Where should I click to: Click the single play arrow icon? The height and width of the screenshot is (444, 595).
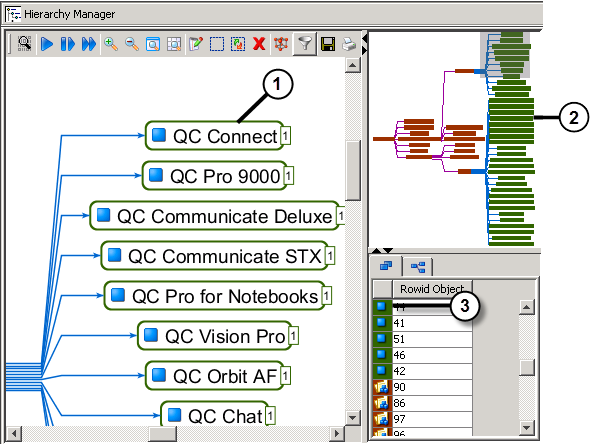[47, 44]
